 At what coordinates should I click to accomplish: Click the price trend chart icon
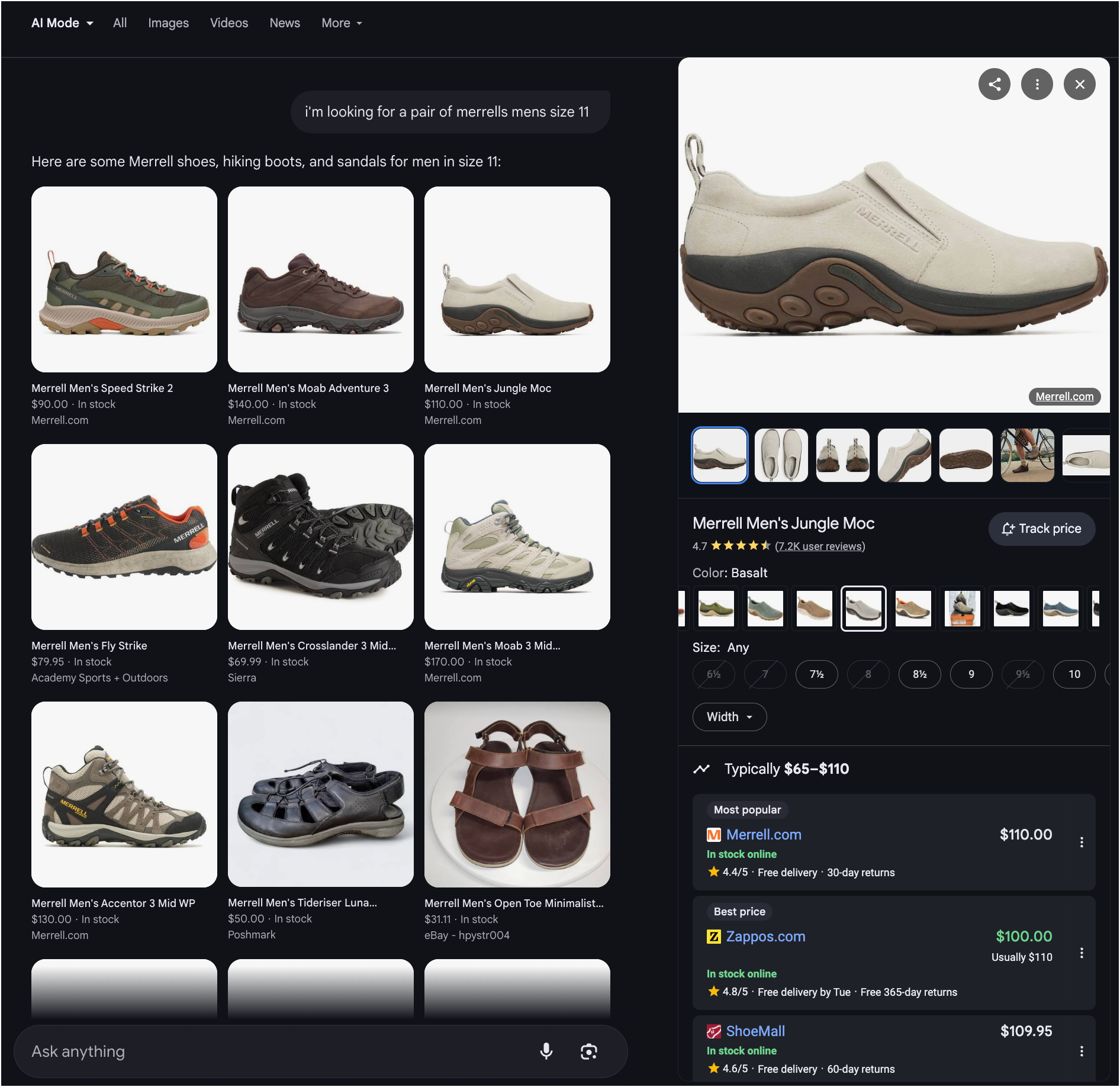tap(701, 768)
